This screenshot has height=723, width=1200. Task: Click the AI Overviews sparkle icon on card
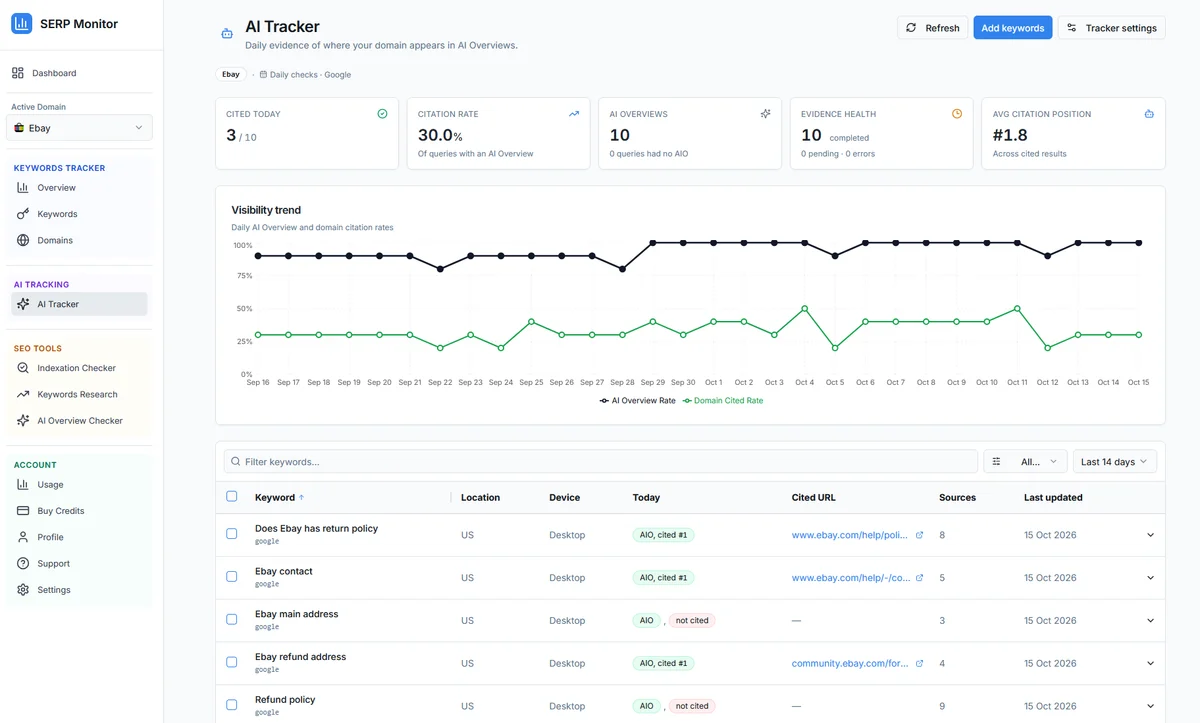coord(765,114)
